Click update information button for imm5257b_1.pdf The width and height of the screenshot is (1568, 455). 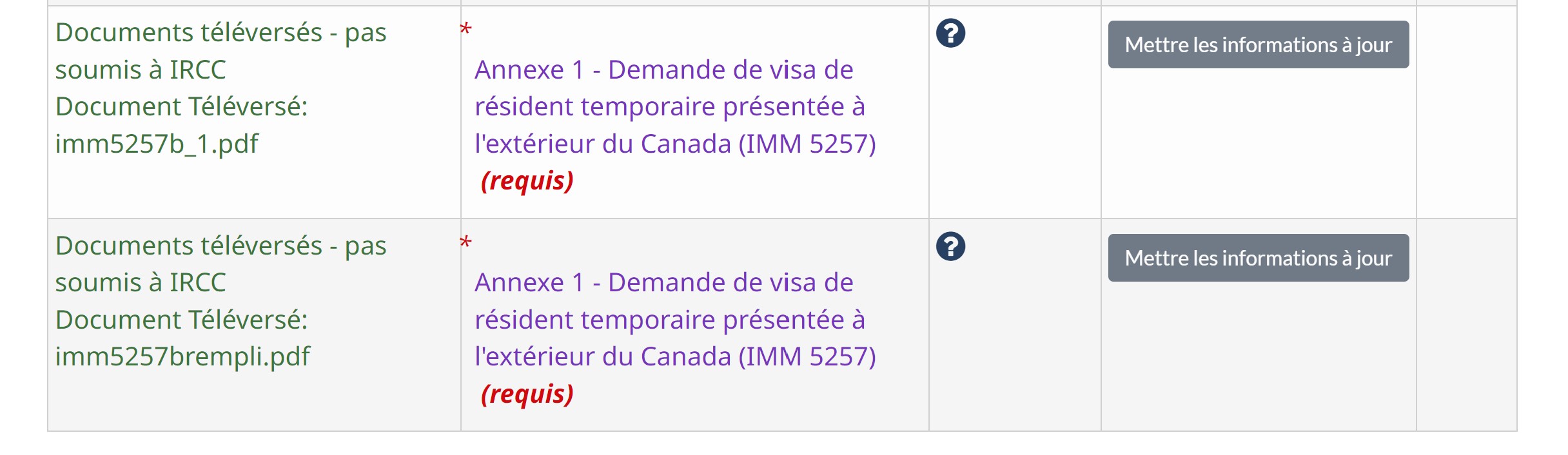point(1258,44)
